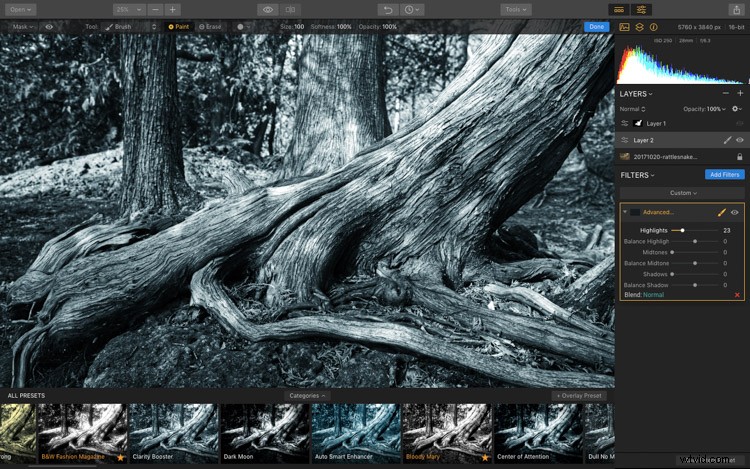Click the Layer 1 adjustments icon

(x=624, y=123)
